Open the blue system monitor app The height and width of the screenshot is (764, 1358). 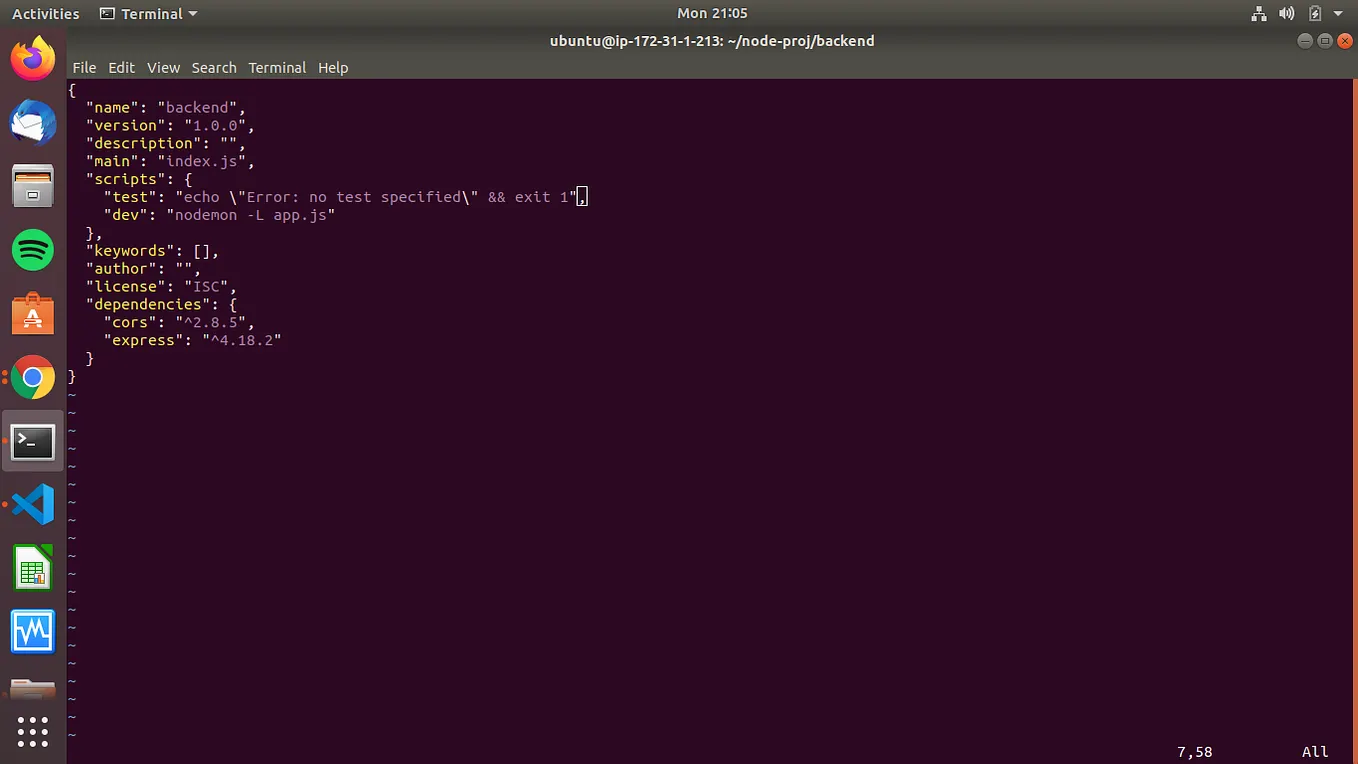tap(33, 631)
